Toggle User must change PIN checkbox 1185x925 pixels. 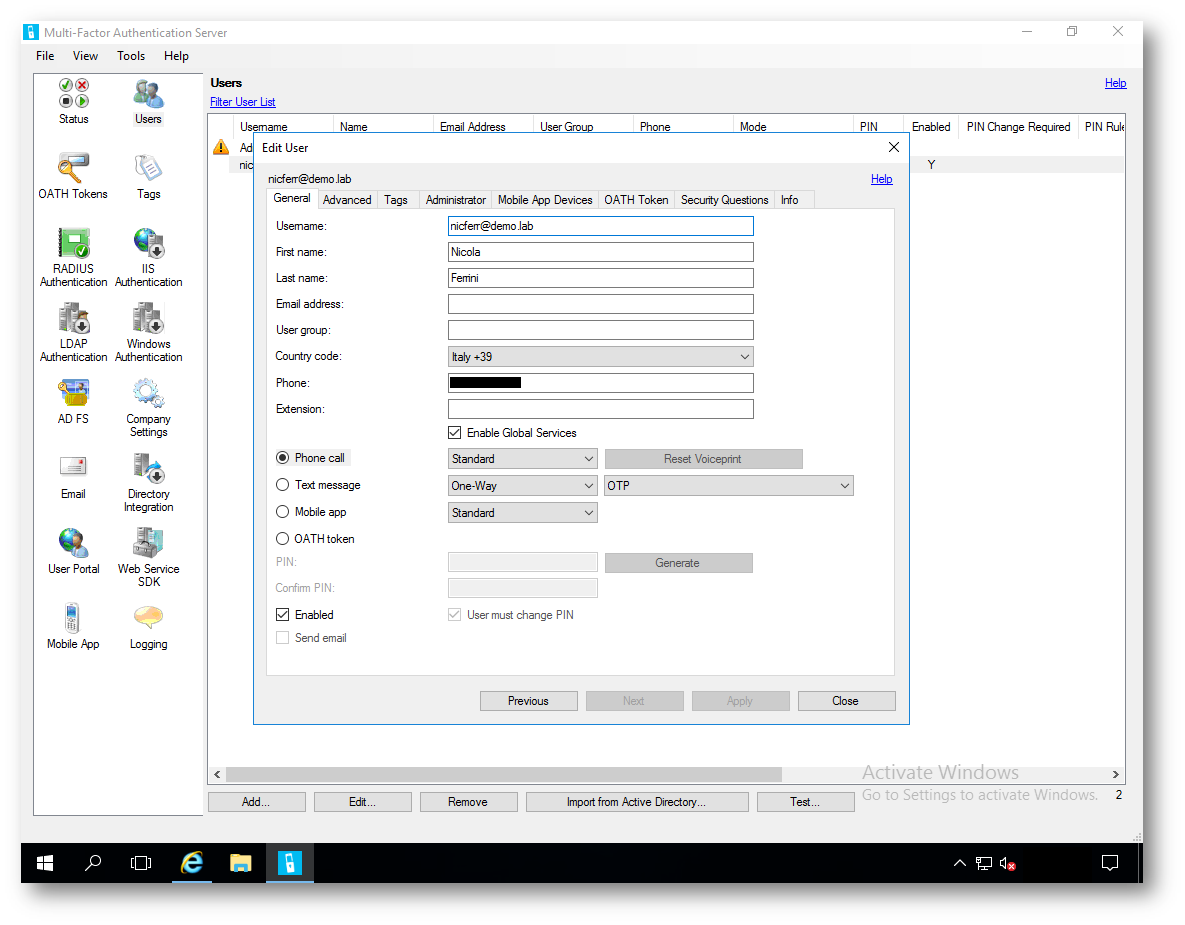pos(454,615)
